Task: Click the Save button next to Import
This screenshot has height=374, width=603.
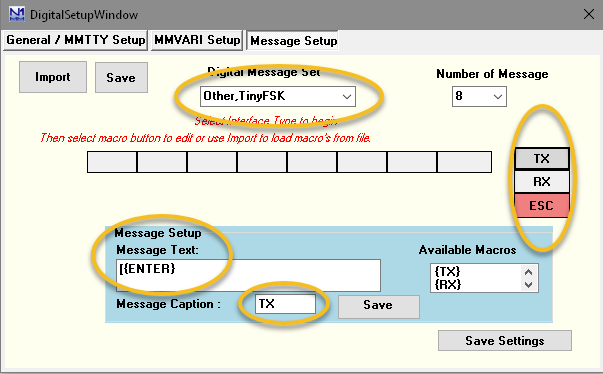Action: tap(121, 78)
